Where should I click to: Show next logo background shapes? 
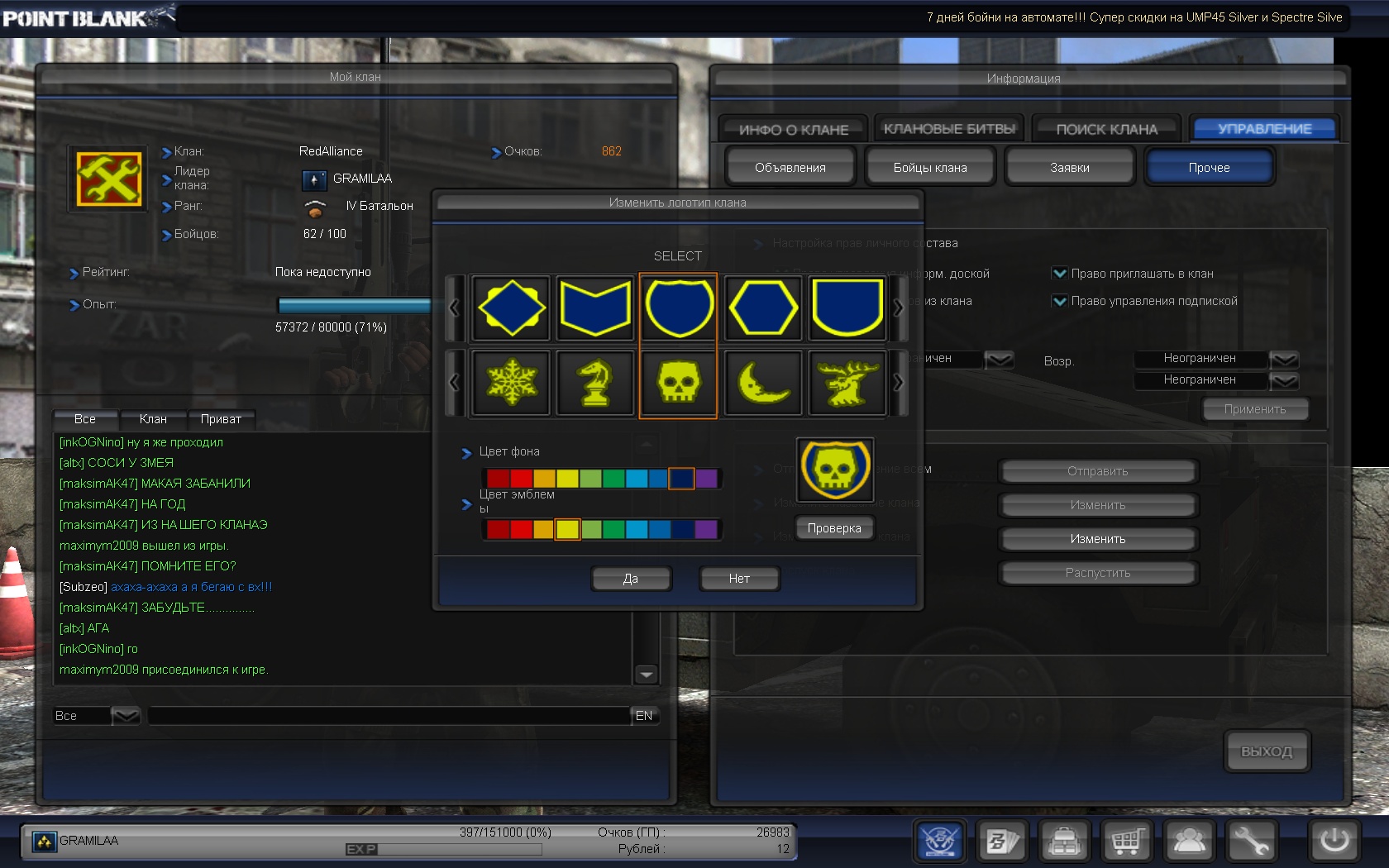pyautogui.click(x=899, y=308)
